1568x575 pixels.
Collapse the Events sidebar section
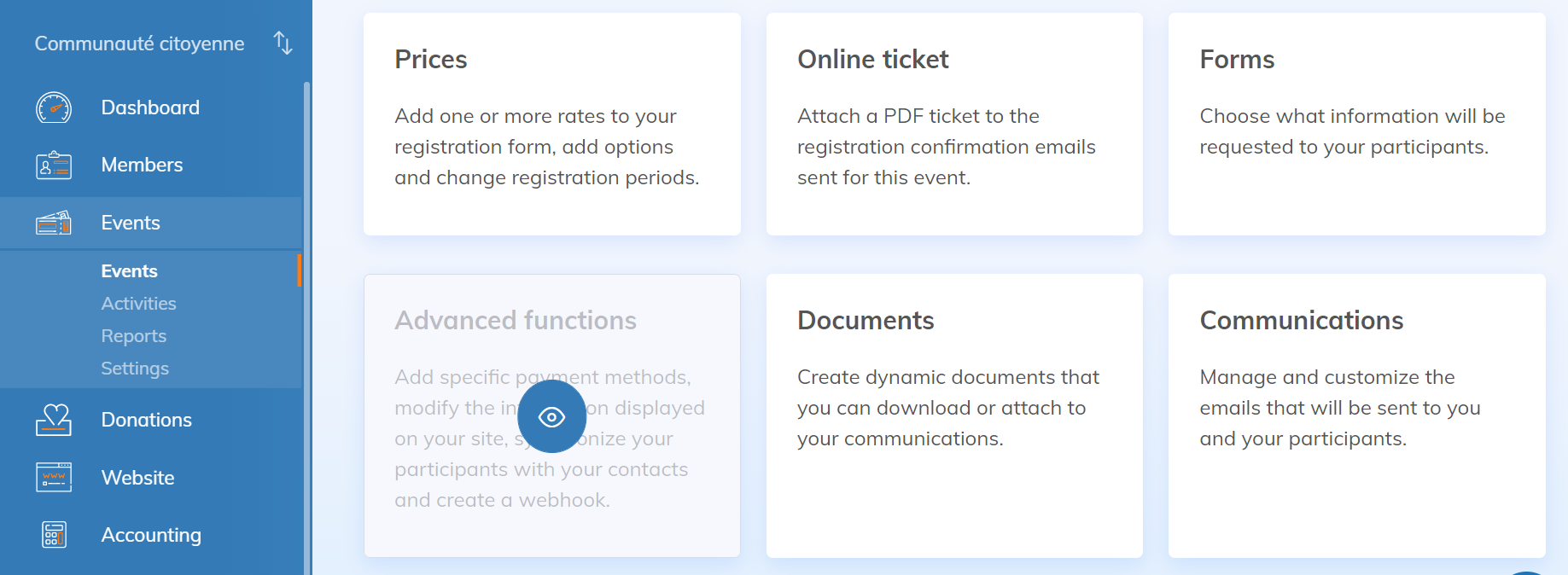pyautogui.click(x=131, y=223)
